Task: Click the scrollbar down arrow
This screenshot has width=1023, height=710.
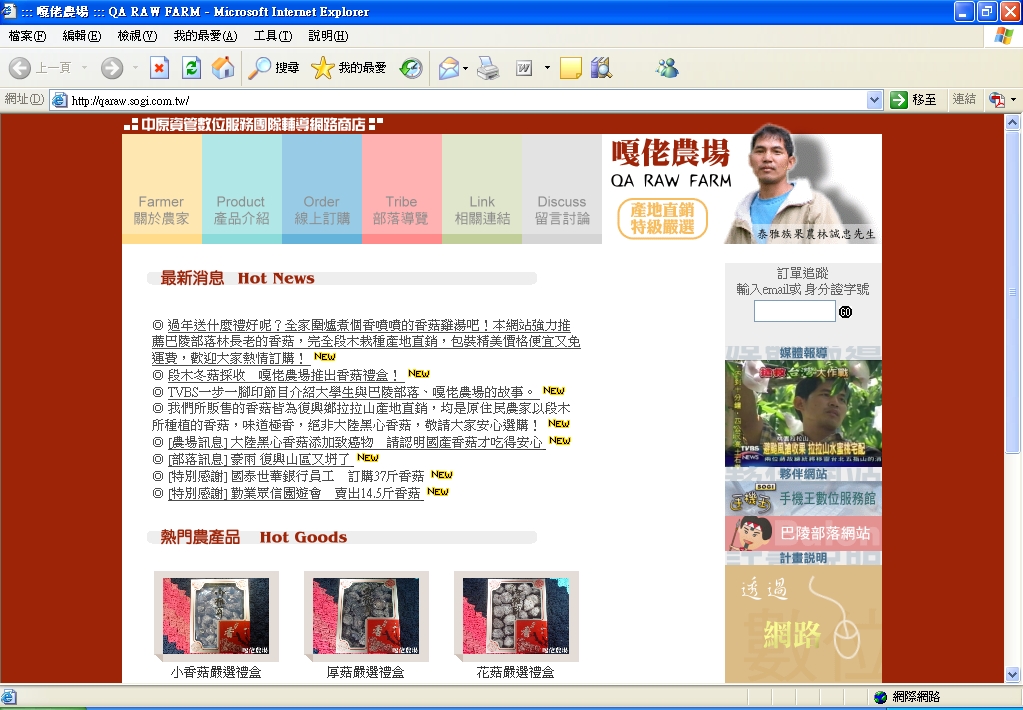Action: pos(1012,674)
